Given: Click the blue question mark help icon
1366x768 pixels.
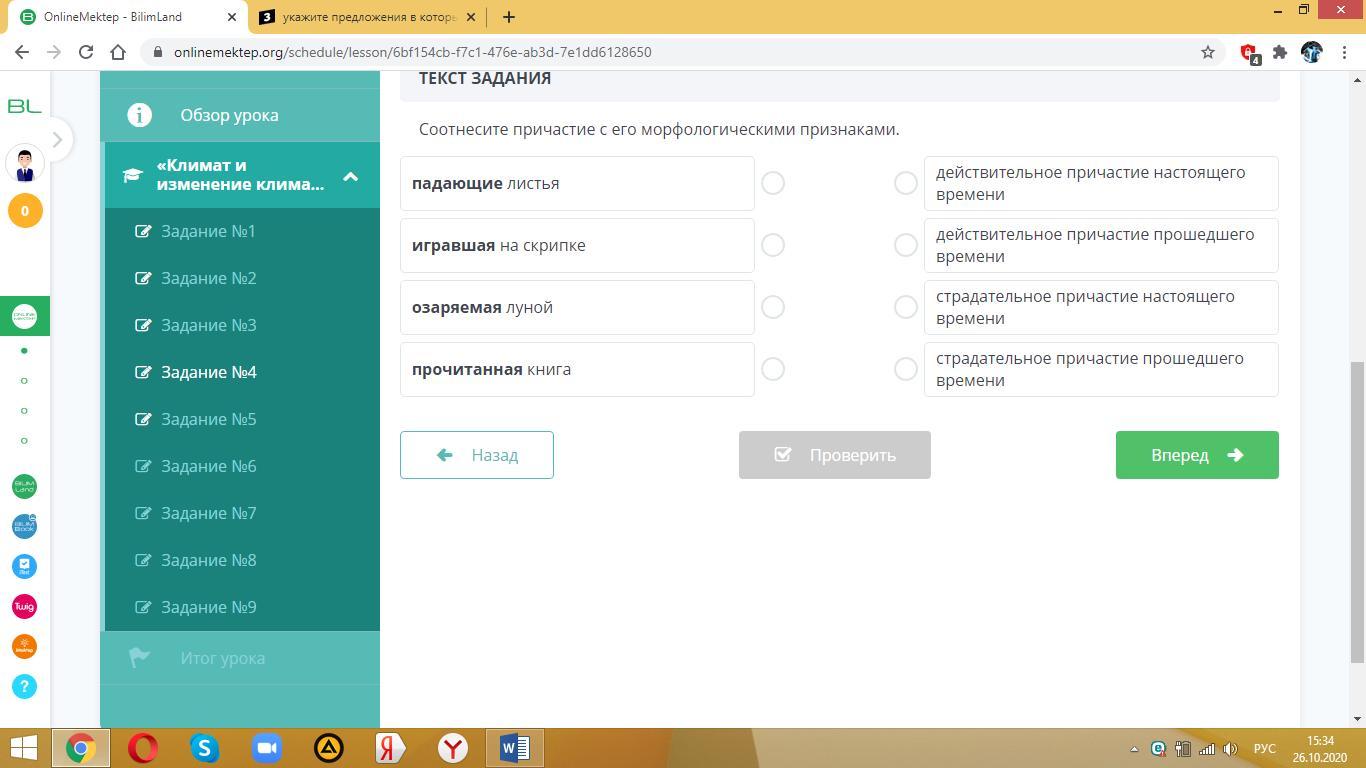Looking at the screenshot, I should coord(24,686).
